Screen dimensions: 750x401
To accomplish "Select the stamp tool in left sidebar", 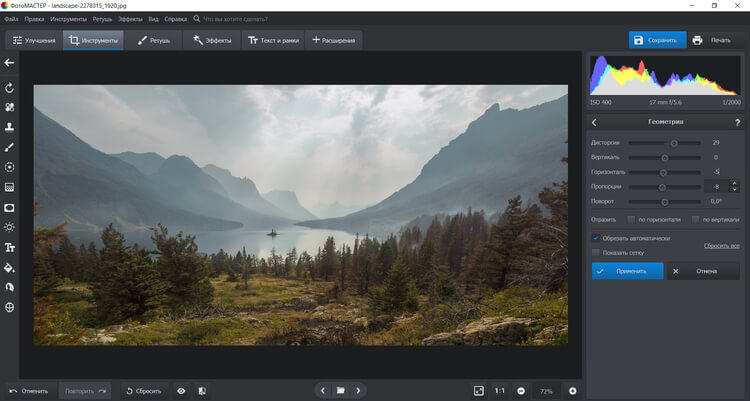I will click(x=9, y=127).
